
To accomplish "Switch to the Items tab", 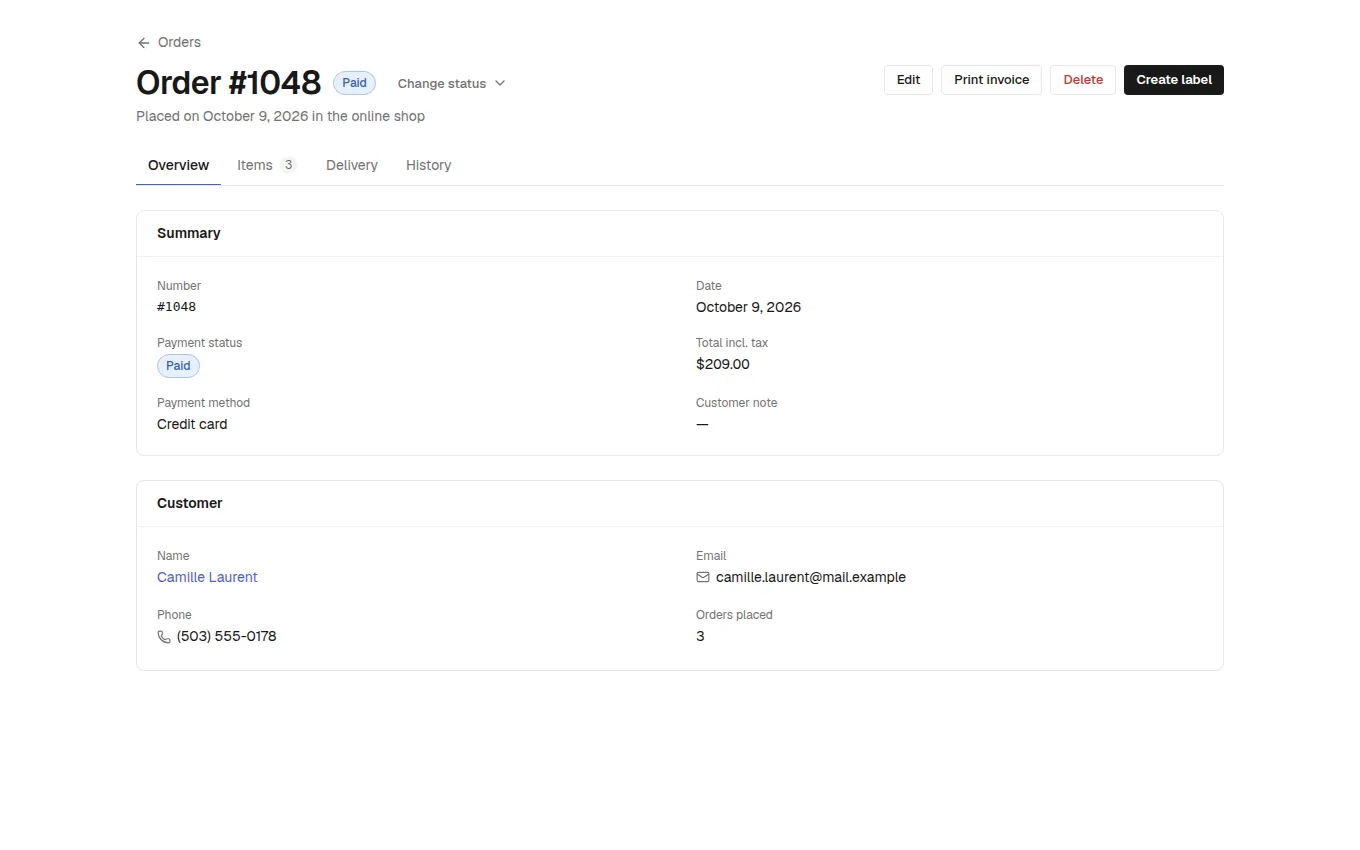I will coord(267,165).
